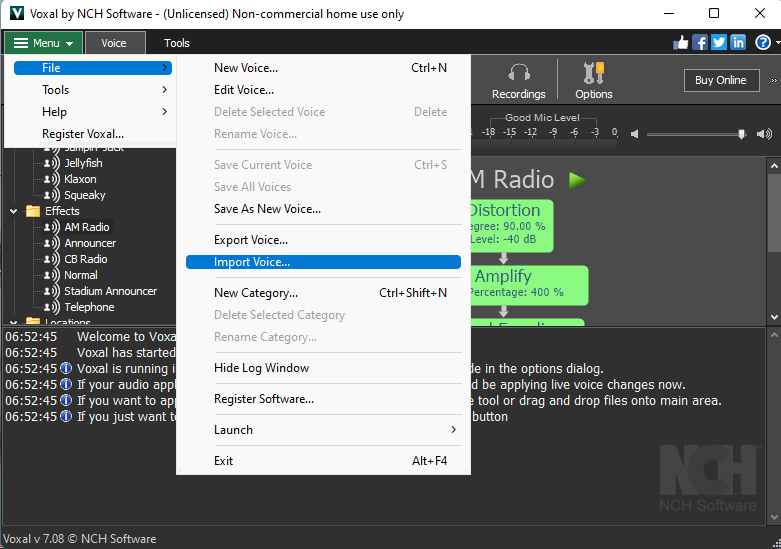Open the Options tools icon
This screenshot has height=549, width=781.
pos(594,73)
